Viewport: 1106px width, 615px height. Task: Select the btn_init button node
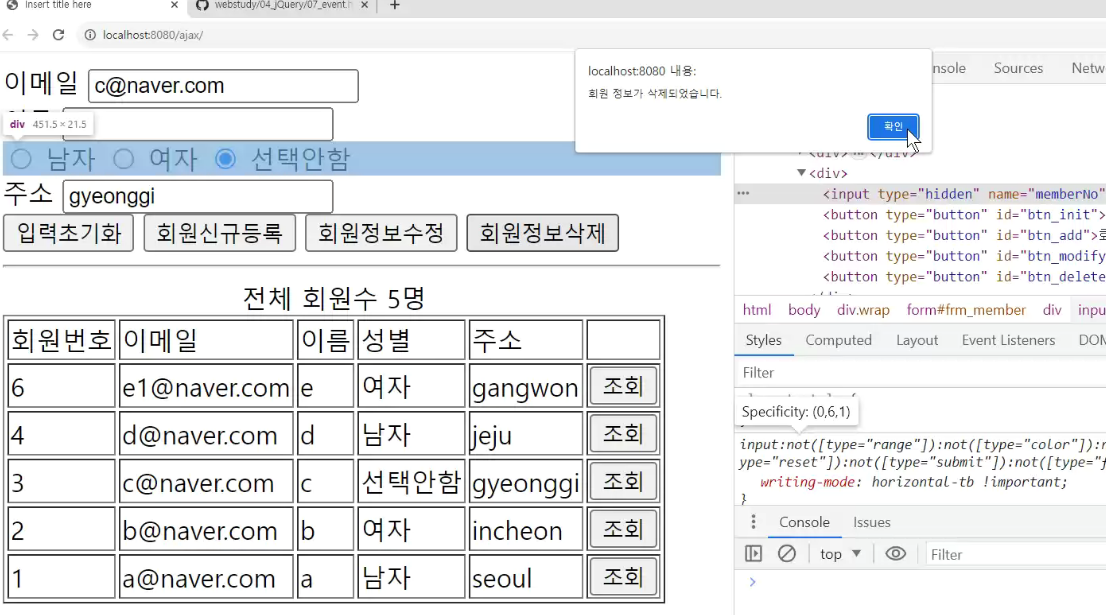tap(964, 214)
